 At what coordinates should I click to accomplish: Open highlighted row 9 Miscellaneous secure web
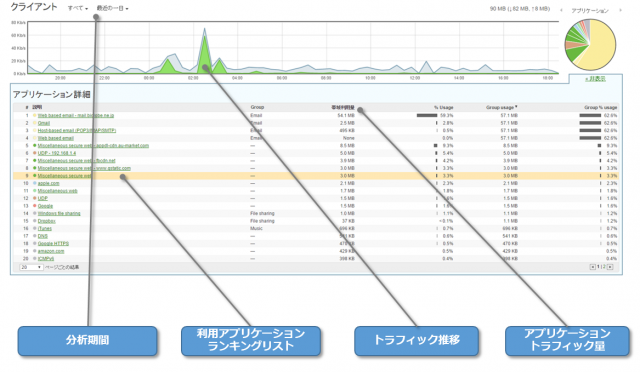tap(64, 176)
